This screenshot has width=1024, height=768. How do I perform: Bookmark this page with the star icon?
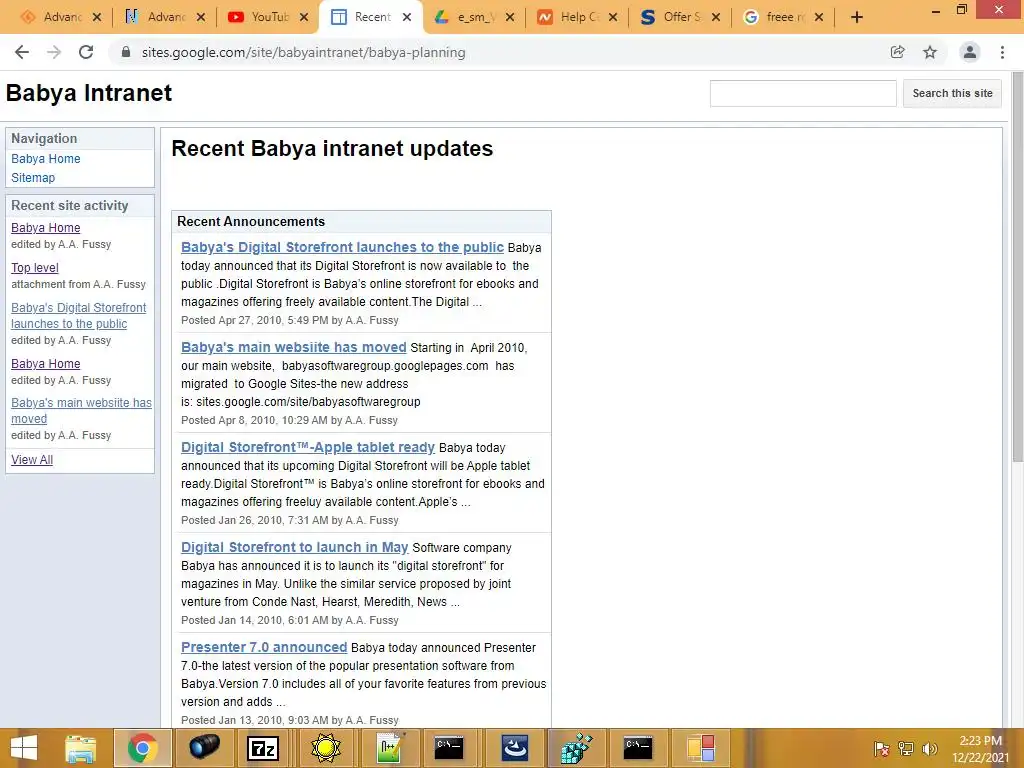pos(930,52)
